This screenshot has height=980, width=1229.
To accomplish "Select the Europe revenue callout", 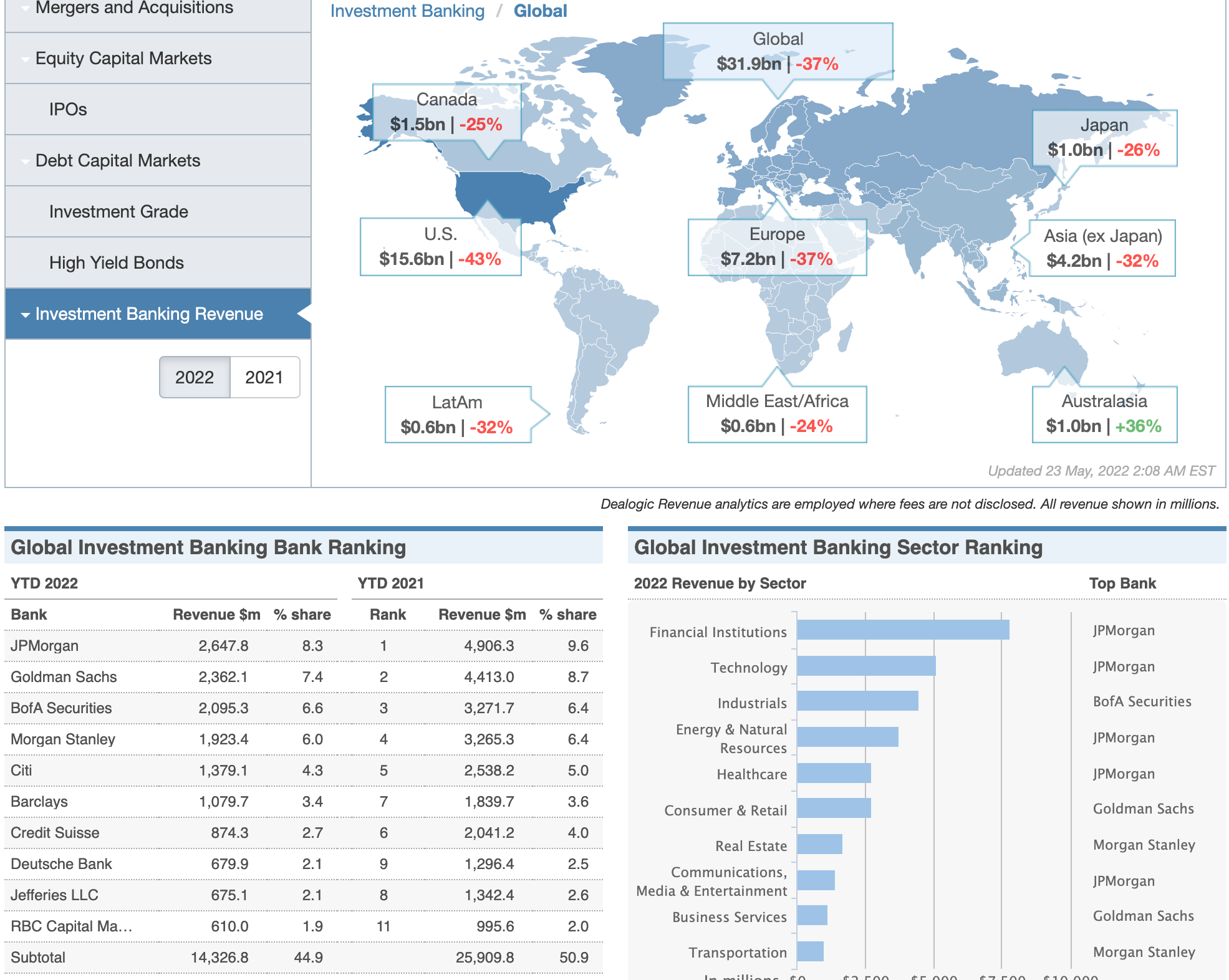I will click(777, 247).
